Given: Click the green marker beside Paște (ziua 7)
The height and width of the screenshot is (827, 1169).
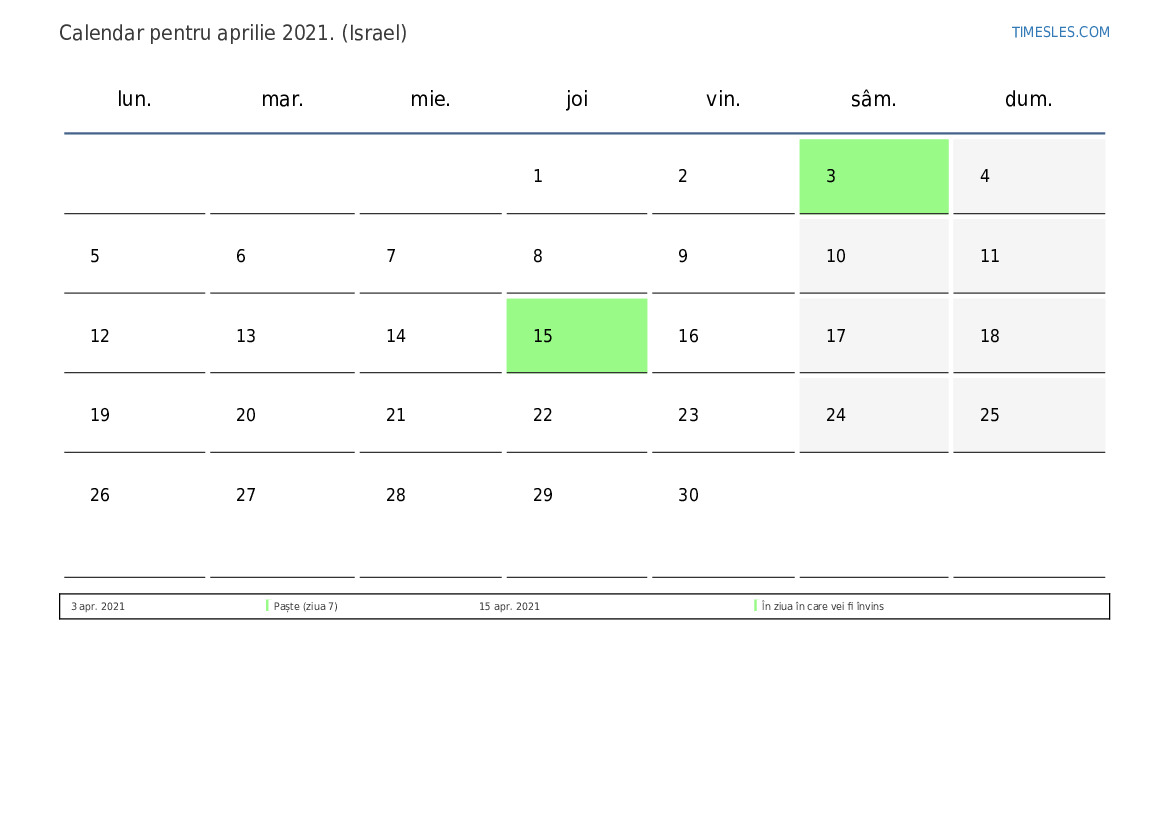Looking at the screenshot, I should 267,606.
